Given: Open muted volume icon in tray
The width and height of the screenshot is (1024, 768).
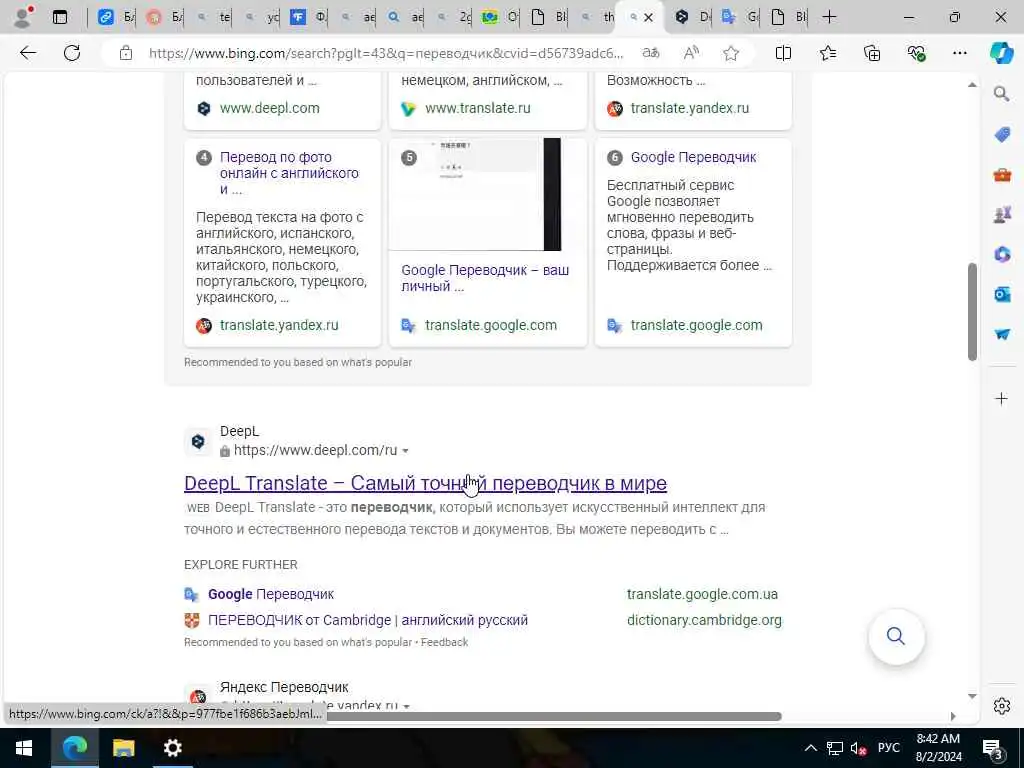Looking at the screenshot, I should click(858, 748).
